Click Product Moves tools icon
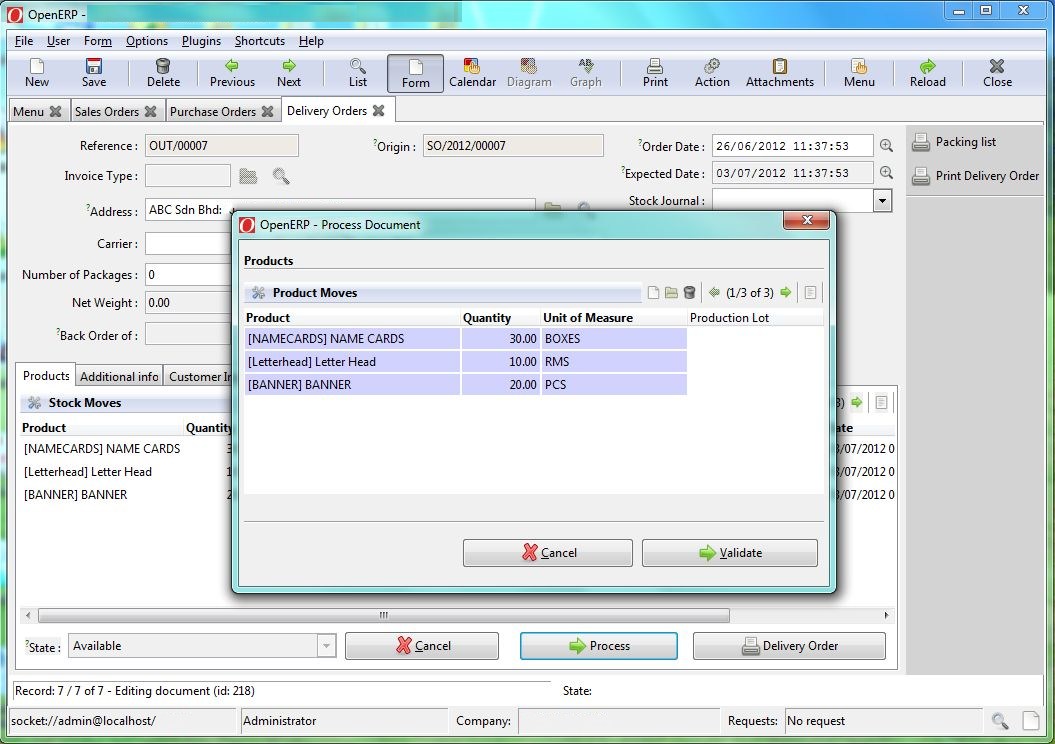This screenshot has width=1055, height=744. (258, 293)
